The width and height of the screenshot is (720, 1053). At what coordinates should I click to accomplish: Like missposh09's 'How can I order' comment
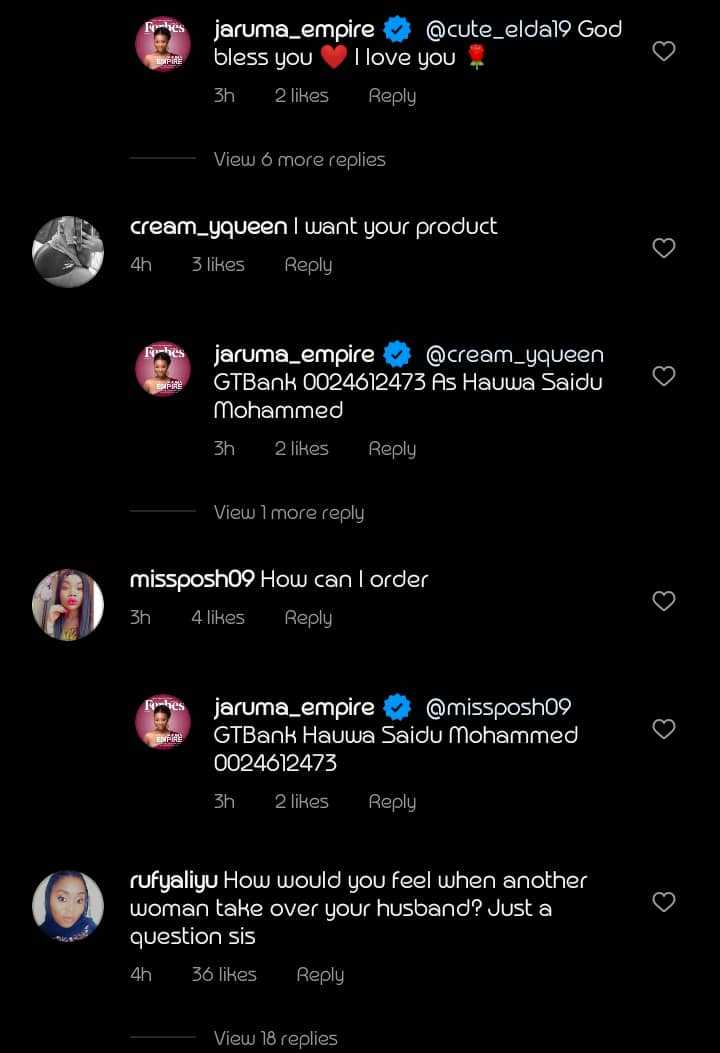pos(664,601)
